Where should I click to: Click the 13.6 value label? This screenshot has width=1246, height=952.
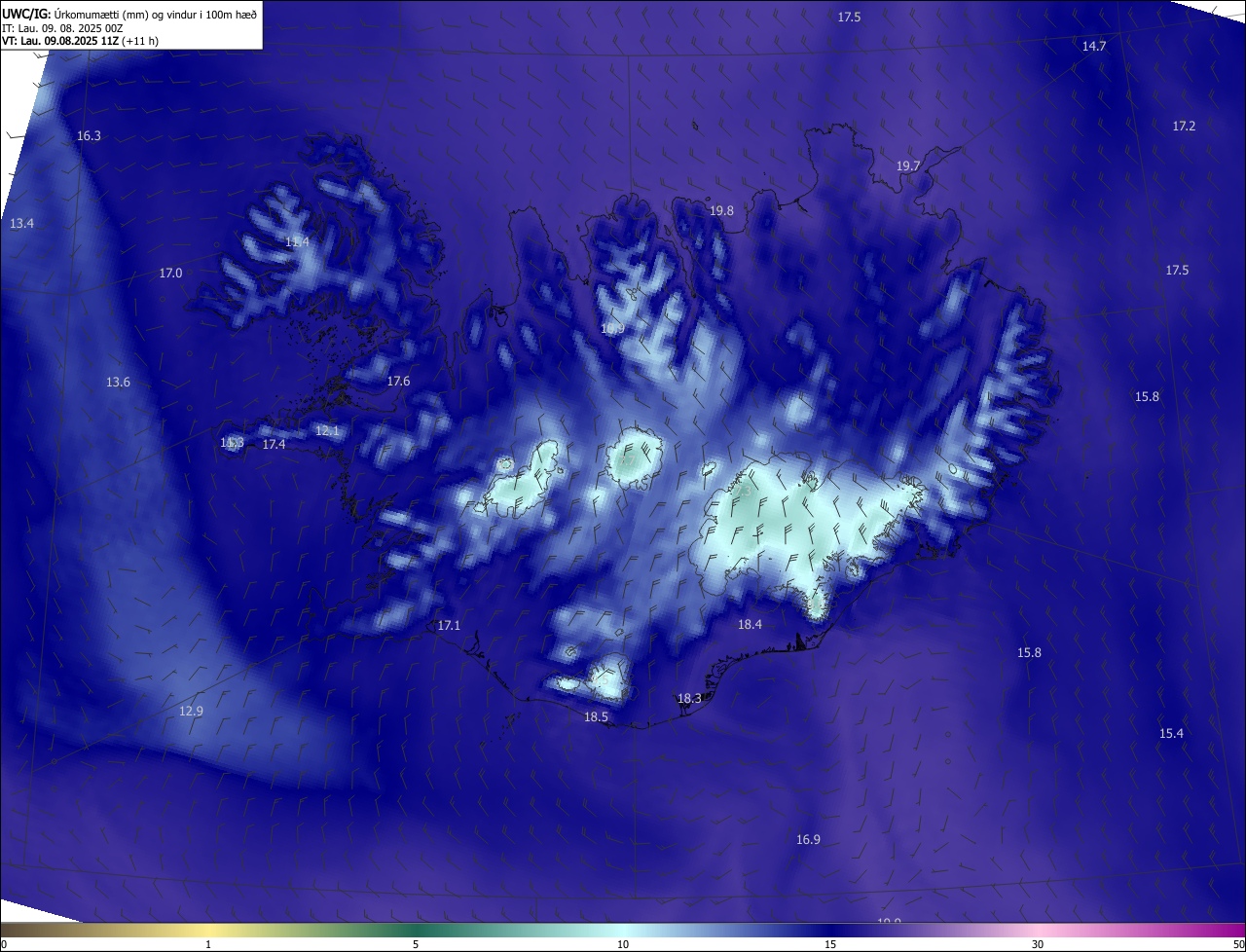click(x=118, y=383)
